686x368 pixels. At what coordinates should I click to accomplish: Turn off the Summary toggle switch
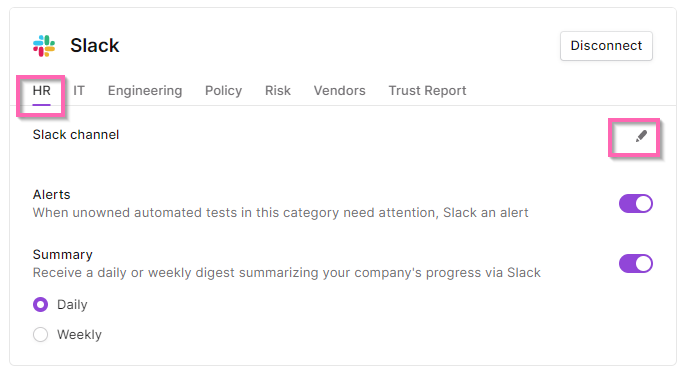(x=636, y=263)
